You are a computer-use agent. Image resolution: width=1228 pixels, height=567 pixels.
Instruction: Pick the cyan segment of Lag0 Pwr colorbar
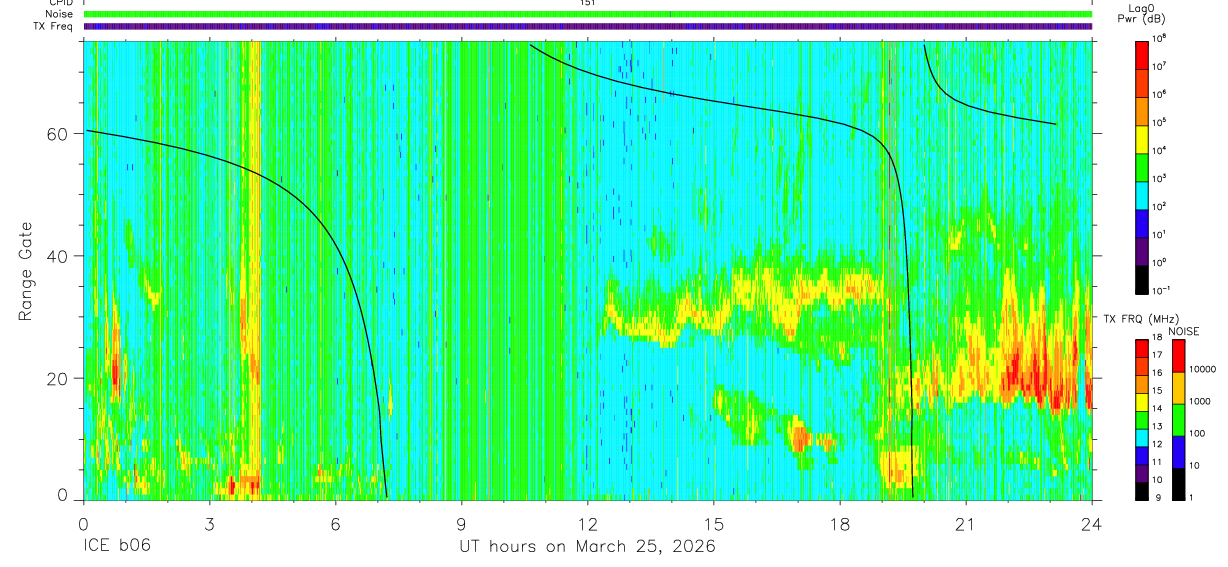point(1141,195)
